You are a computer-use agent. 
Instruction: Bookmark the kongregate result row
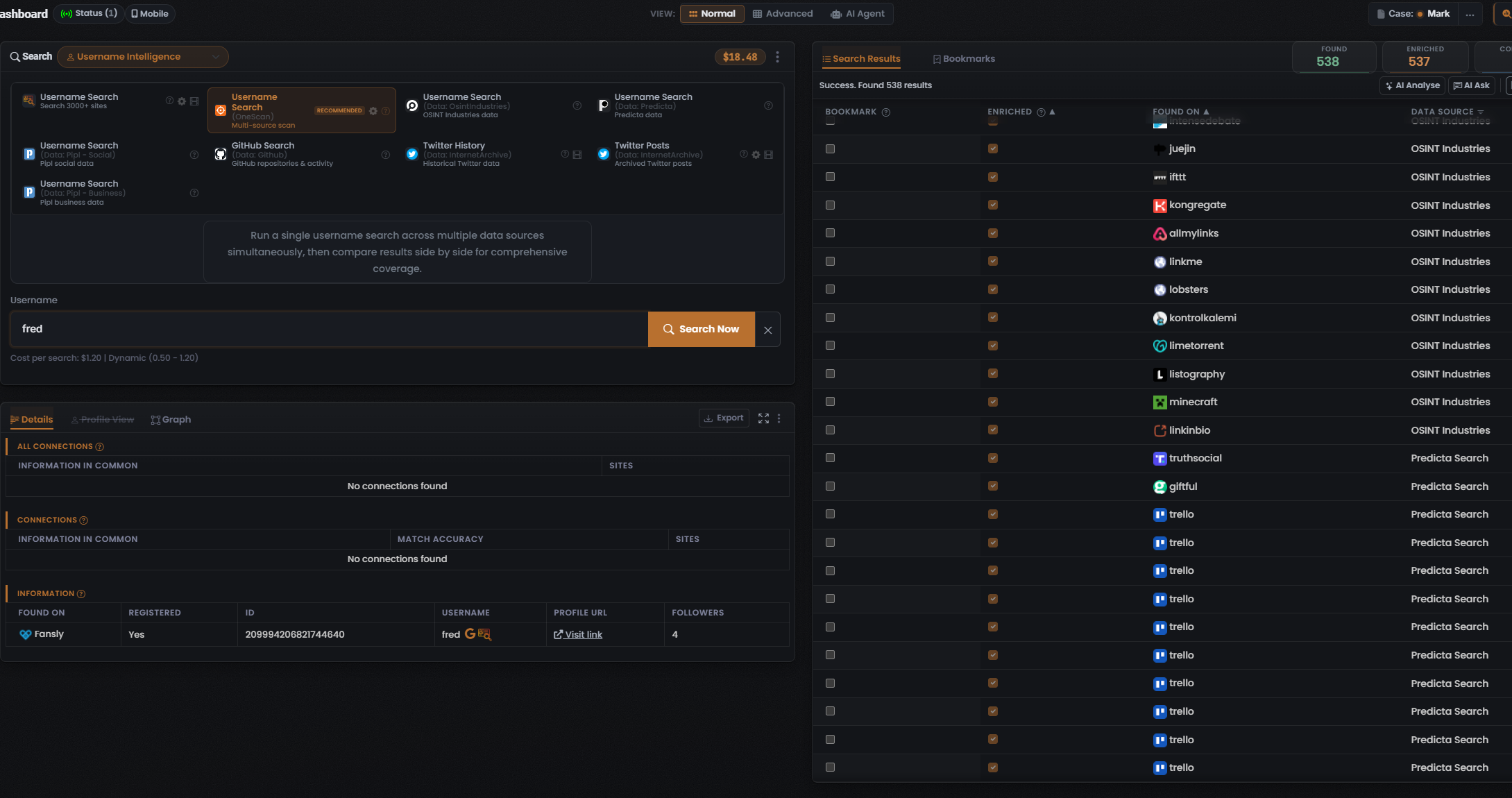click(x=830, y=205)
